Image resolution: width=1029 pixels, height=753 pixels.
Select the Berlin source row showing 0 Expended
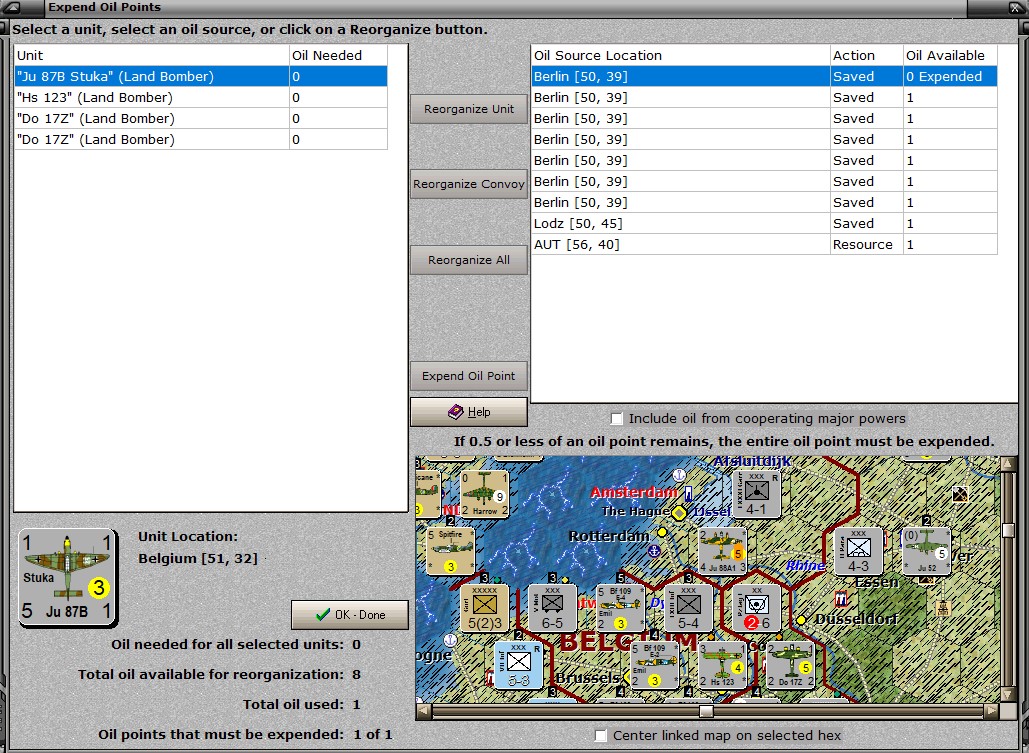pyautogui.click(x=764, y=76)
